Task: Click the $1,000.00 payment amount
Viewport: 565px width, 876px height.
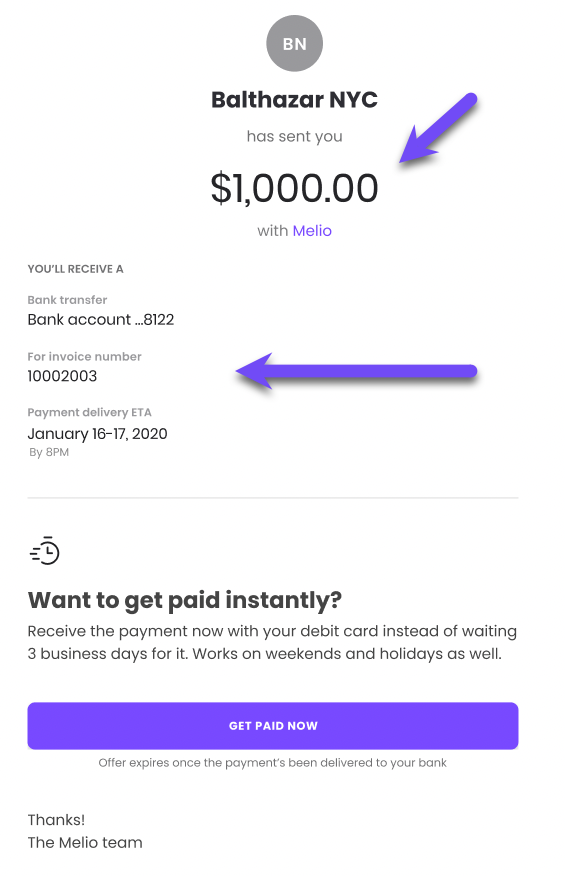Action: [294, 188]
